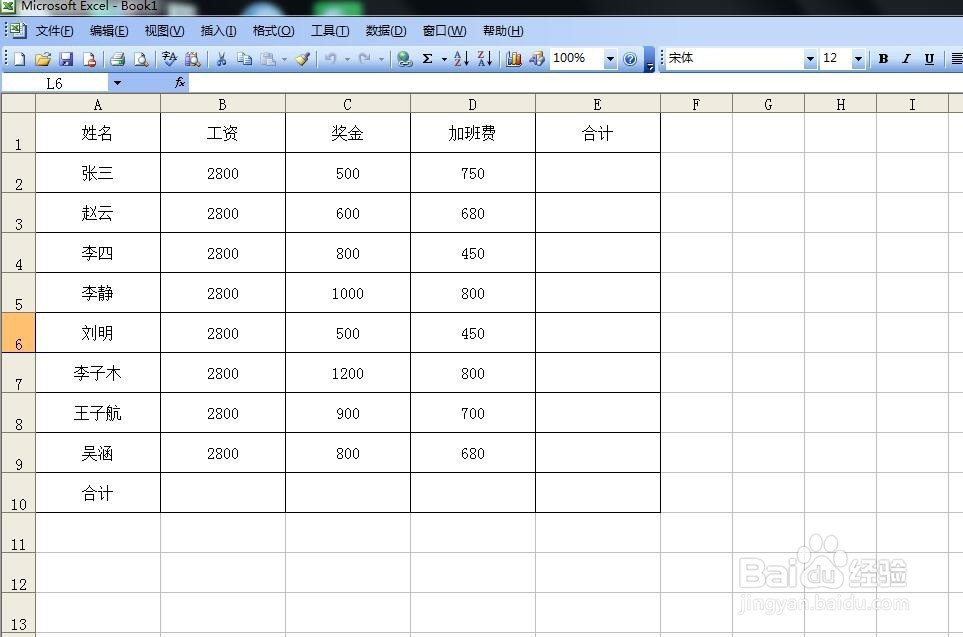Expand the font name dropdown for 宋体

tap(810, 59)
